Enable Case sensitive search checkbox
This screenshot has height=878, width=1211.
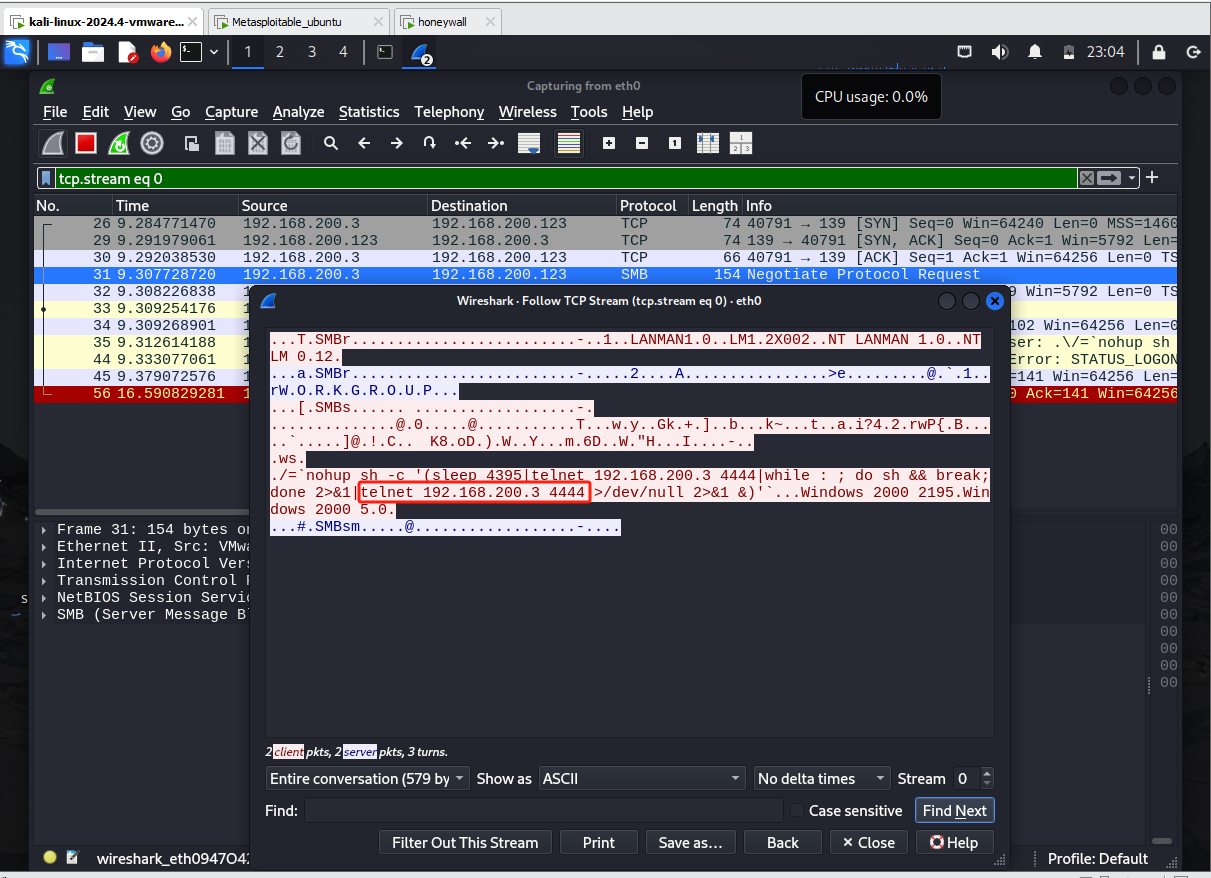tap(797, 811)
